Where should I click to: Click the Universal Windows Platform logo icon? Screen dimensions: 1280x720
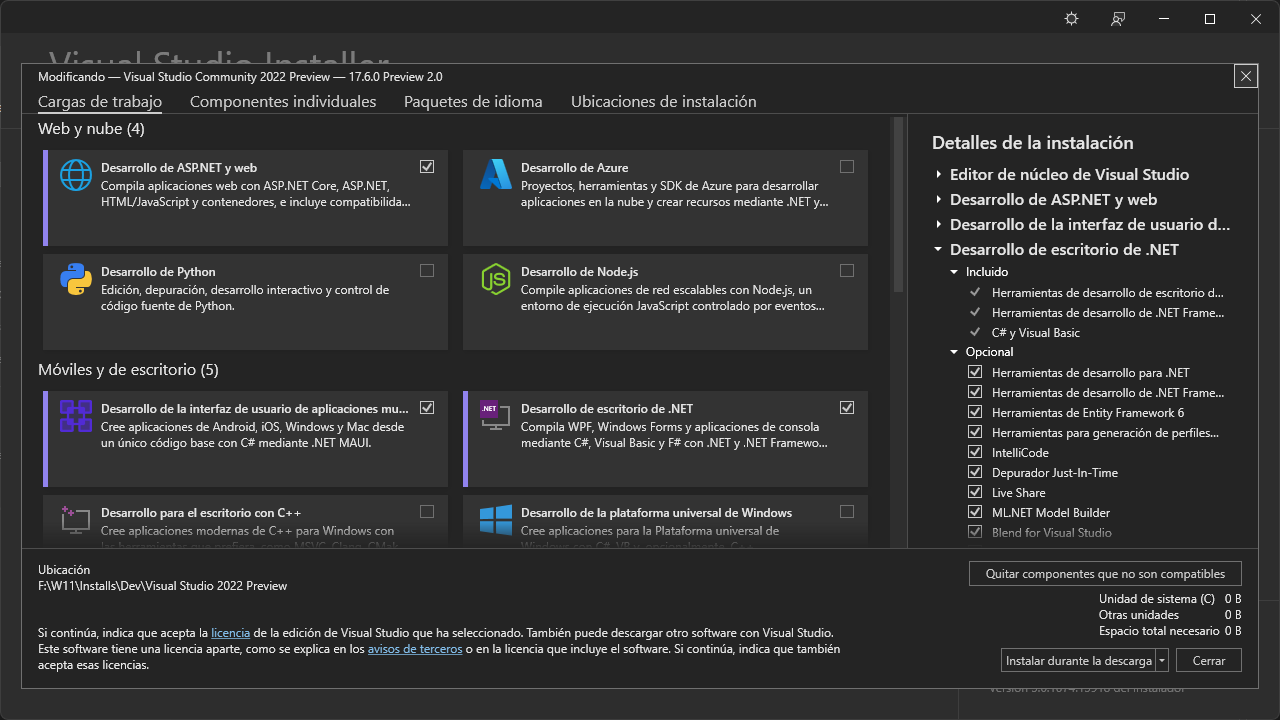(x=496, y=519)
